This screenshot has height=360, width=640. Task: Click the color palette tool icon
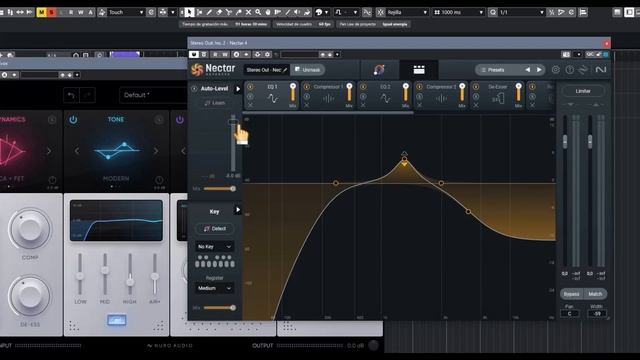(x=319, y=12)
